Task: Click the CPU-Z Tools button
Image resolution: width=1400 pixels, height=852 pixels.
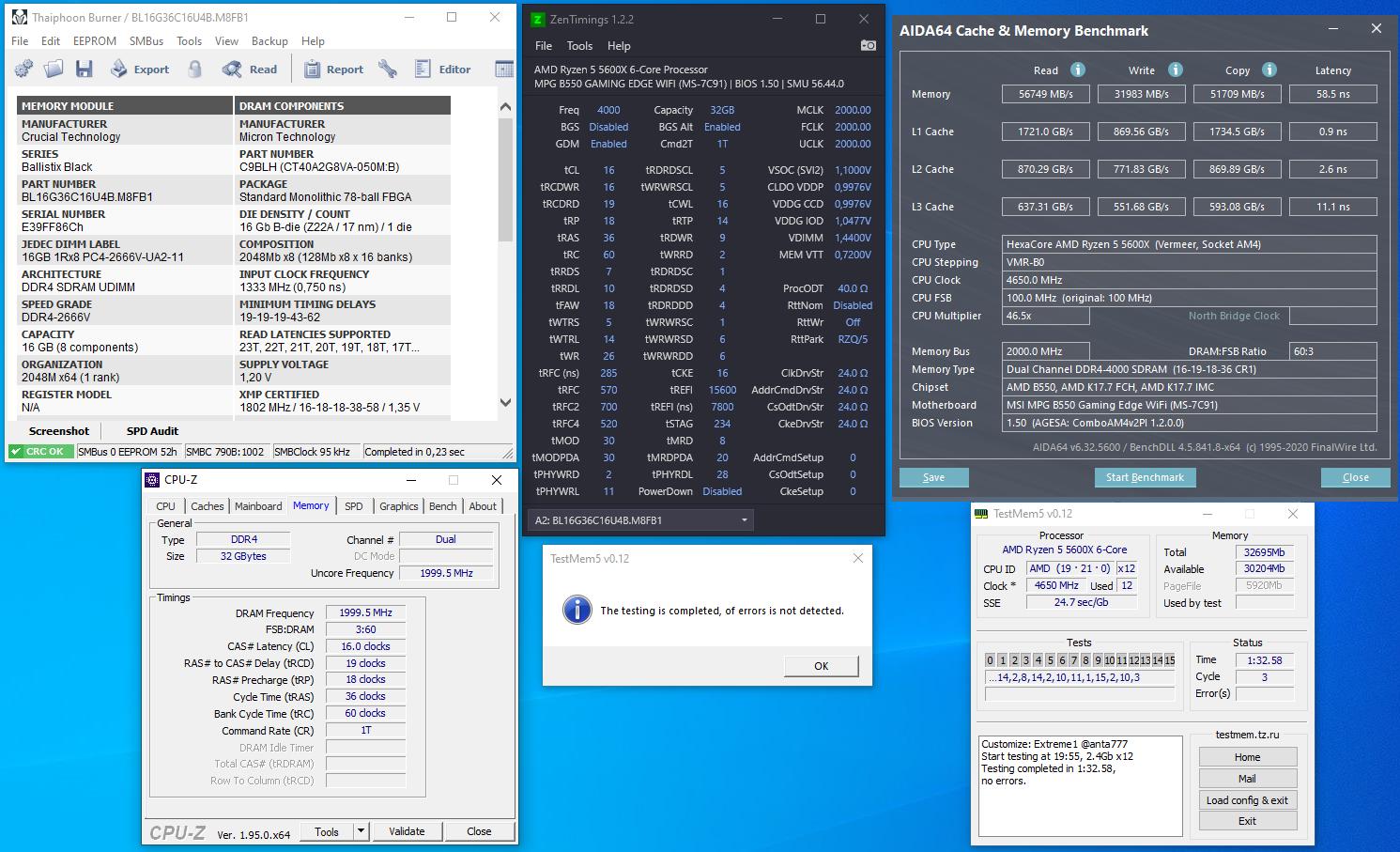Action: pyautogui.click(x=327, y=831)
